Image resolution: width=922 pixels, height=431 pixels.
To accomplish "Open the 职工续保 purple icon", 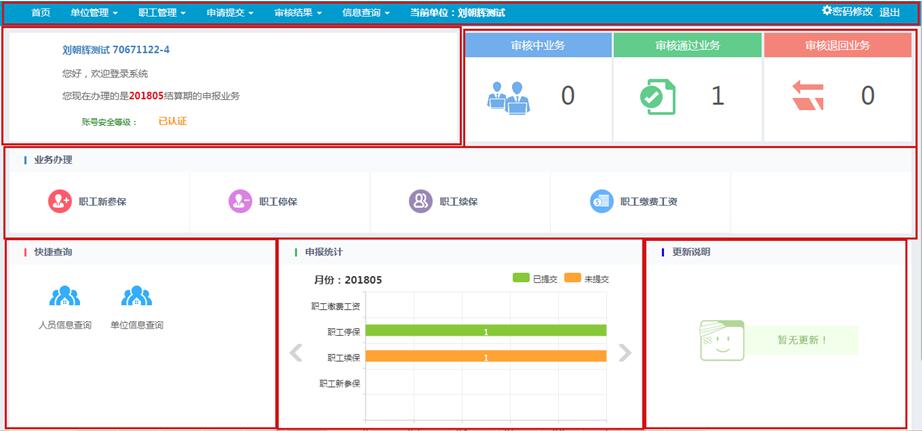I will tap(421, 201).
